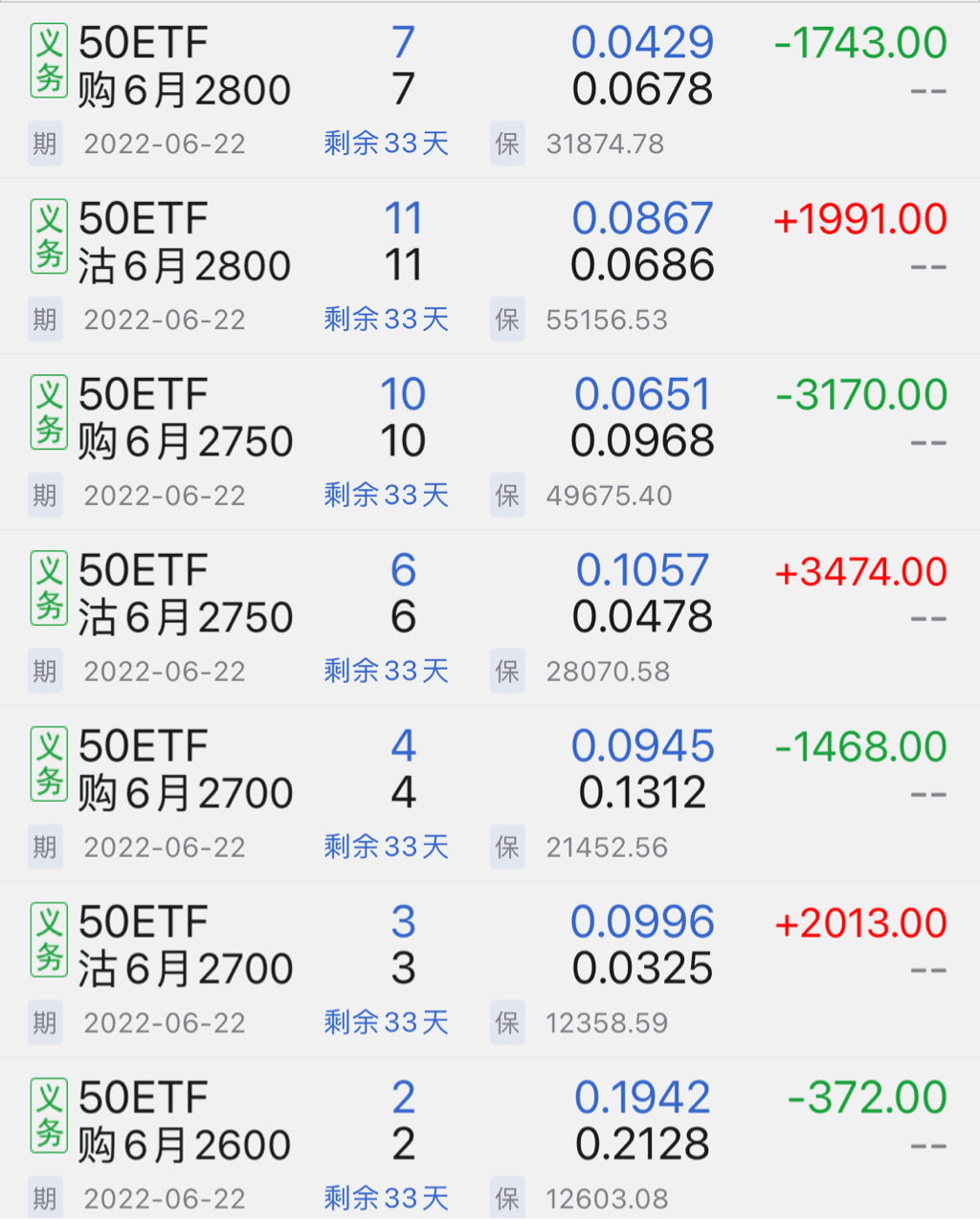The height and width of the screenshot is (1219, 980).
Task: Select the profit value +3474.00
Action: click(x=860, y=572)
